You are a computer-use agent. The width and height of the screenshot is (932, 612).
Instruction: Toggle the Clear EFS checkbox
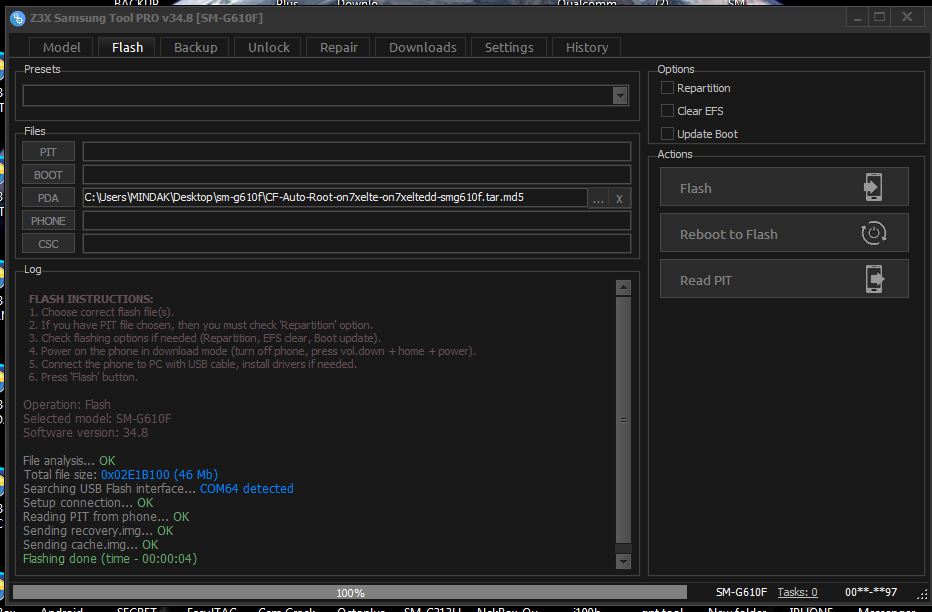[667, 111]
